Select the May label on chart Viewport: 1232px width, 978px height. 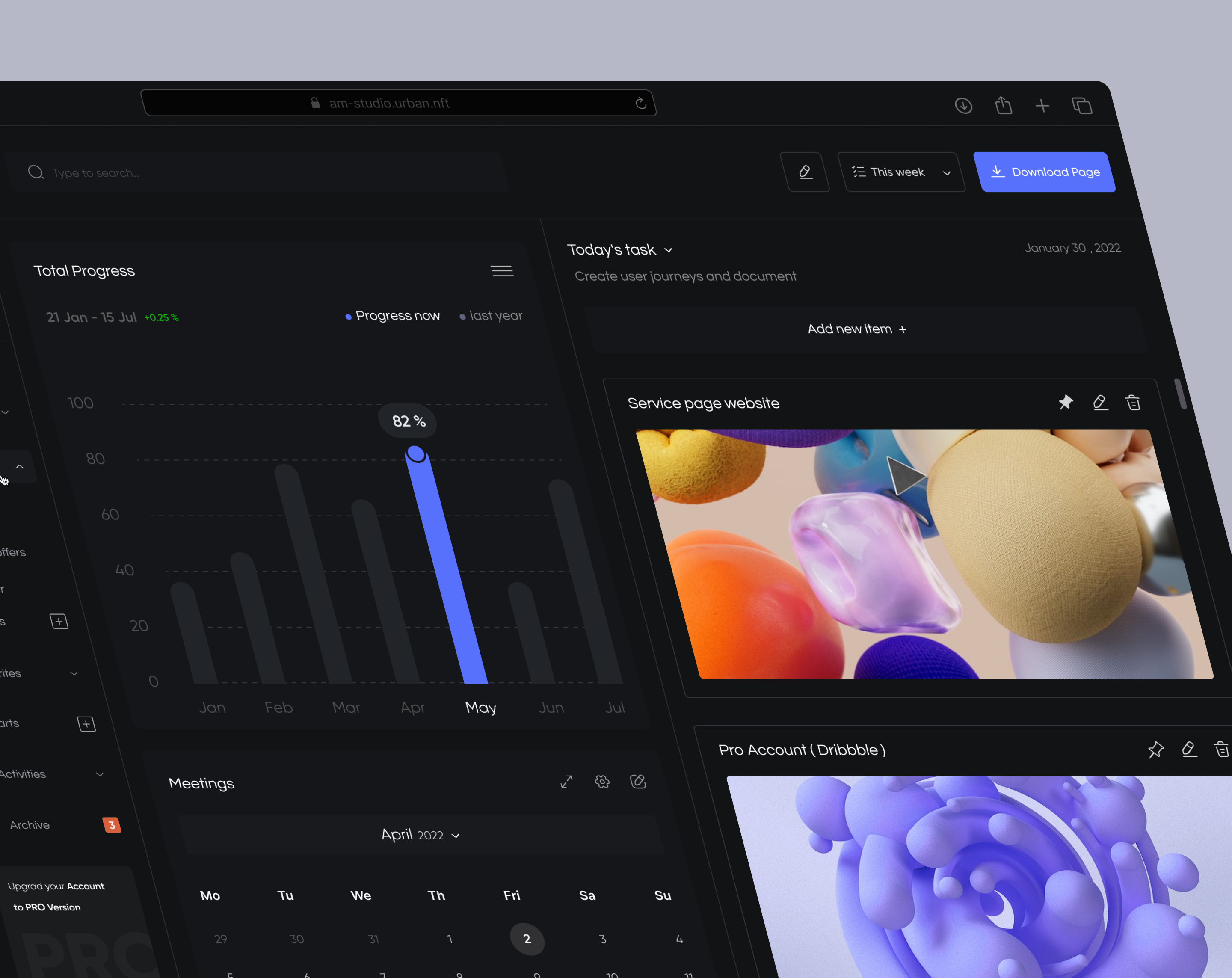pos(480,708)
